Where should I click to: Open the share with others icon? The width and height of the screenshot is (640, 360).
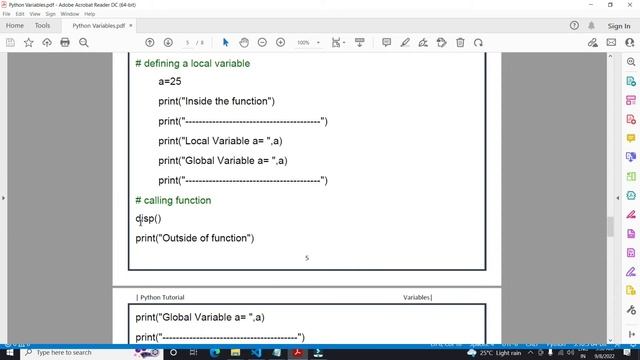pos(629,42)
